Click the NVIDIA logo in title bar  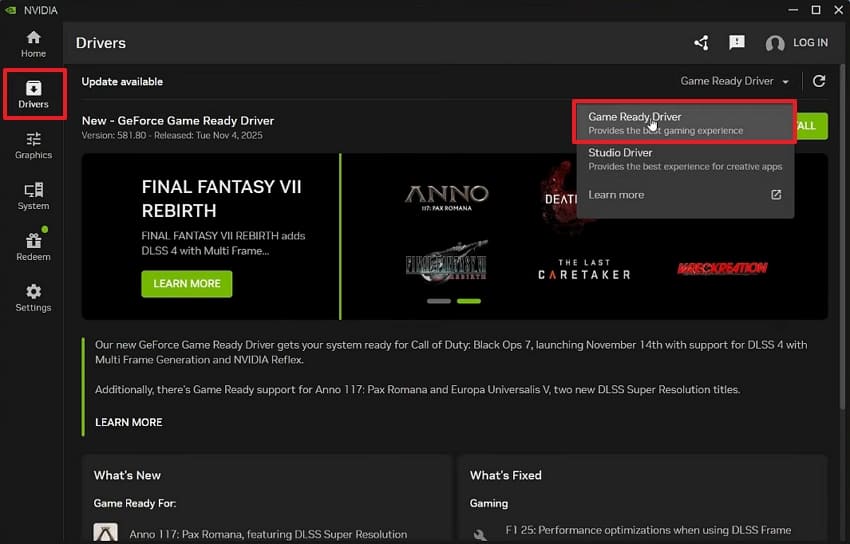pyautogui.click(x=10, y=10)
